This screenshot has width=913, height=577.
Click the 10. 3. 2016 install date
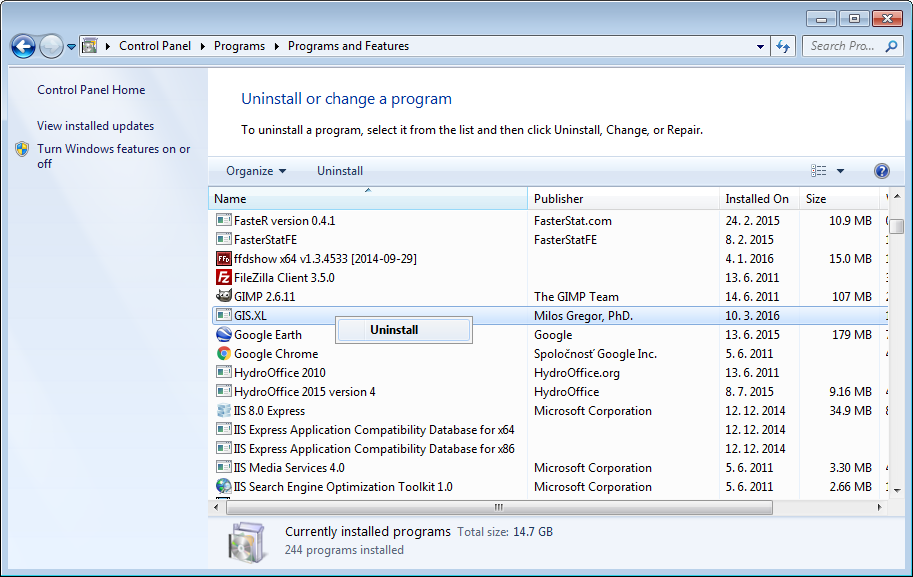752,316
